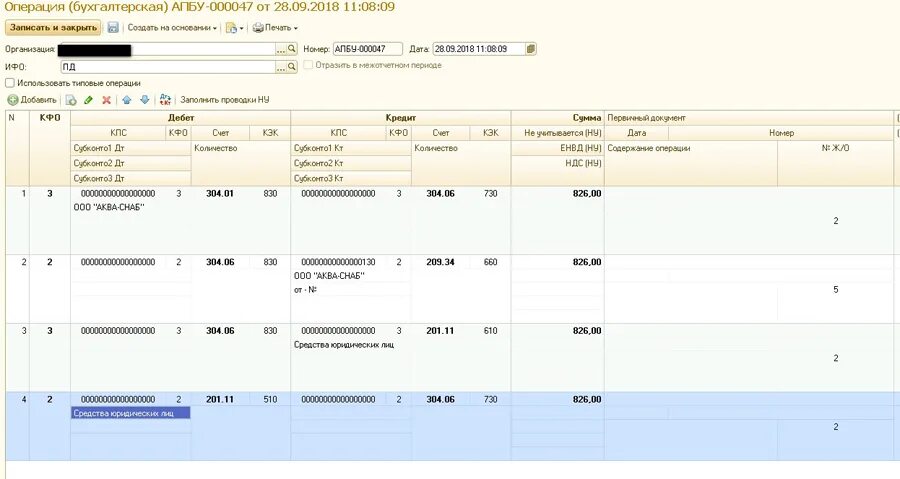The image size is (900, 479).
Task: Click the Дебет column group header
Action: (x=180, y=118)
